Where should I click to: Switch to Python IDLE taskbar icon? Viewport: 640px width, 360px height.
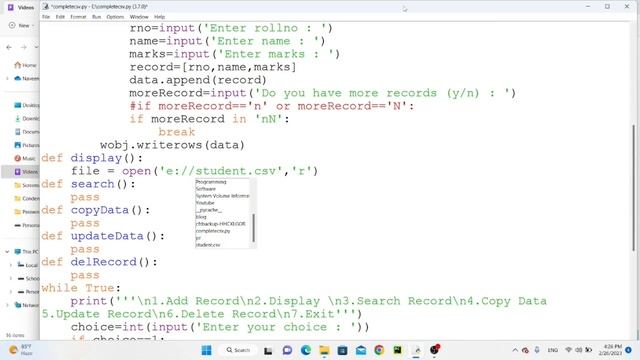tap(416, 350)
